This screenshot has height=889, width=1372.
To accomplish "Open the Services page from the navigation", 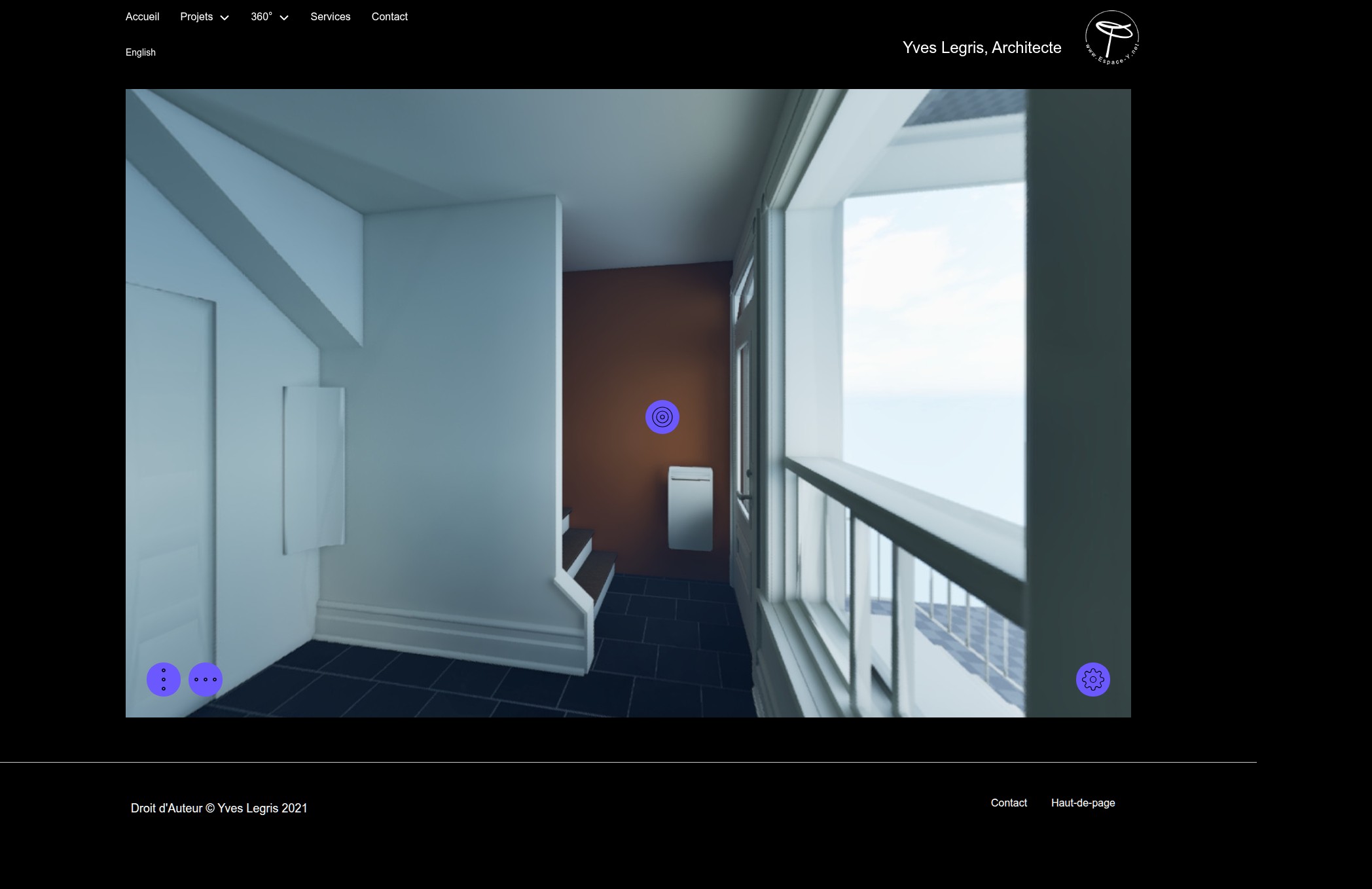I will click(330, 16).
